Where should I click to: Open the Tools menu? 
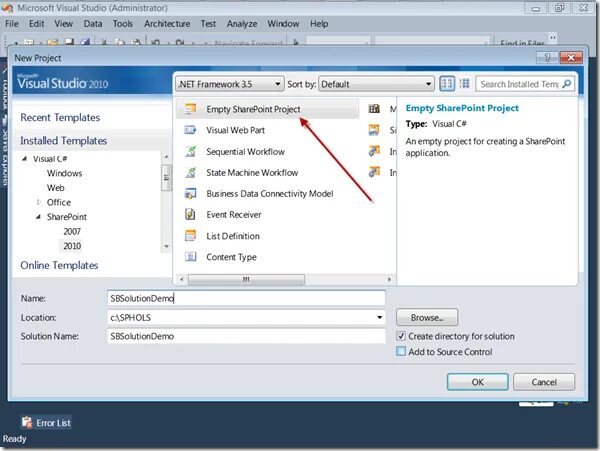(122, 24)
